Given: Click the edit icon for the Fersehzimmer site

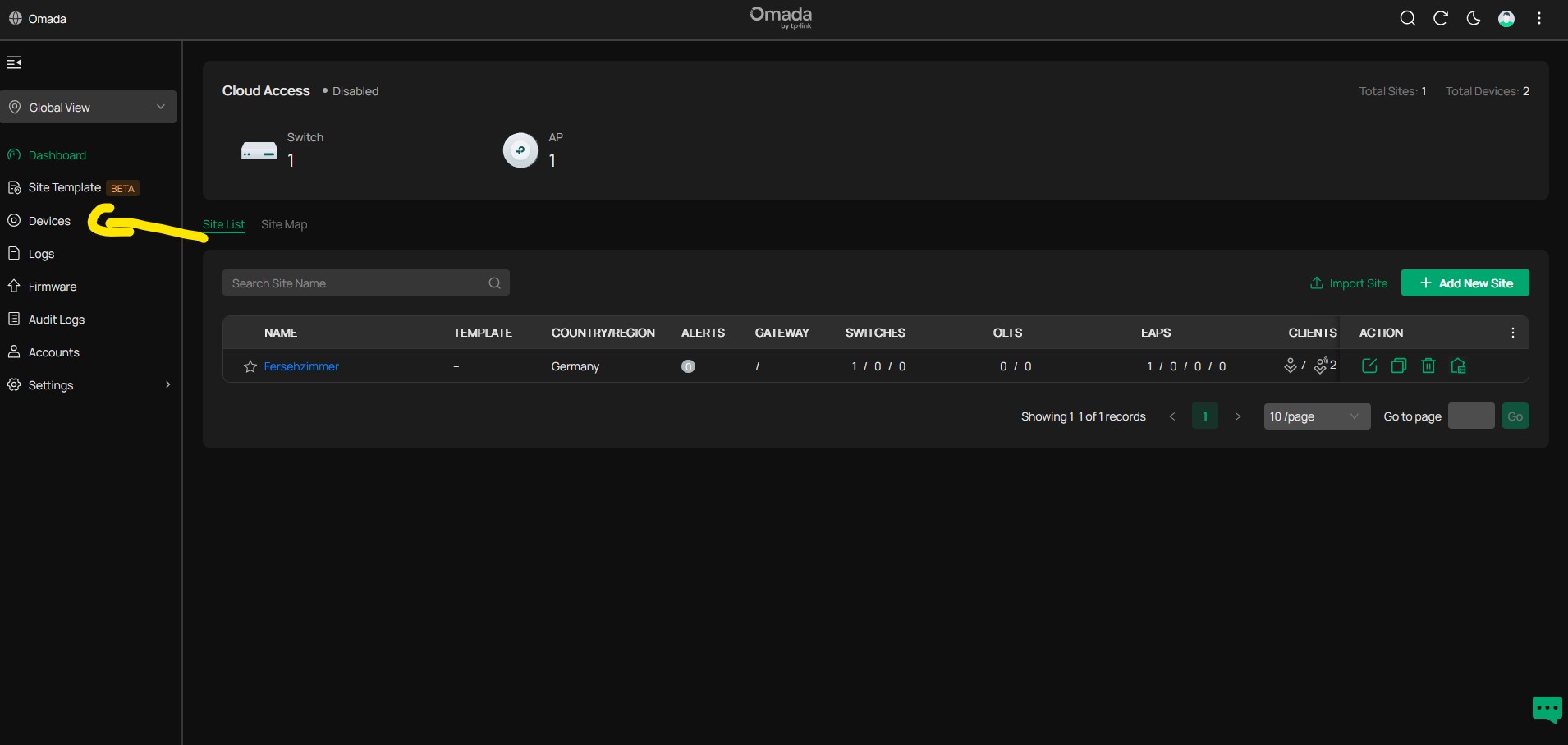Looking at the screenshot, I should [x=1369, y=366].
